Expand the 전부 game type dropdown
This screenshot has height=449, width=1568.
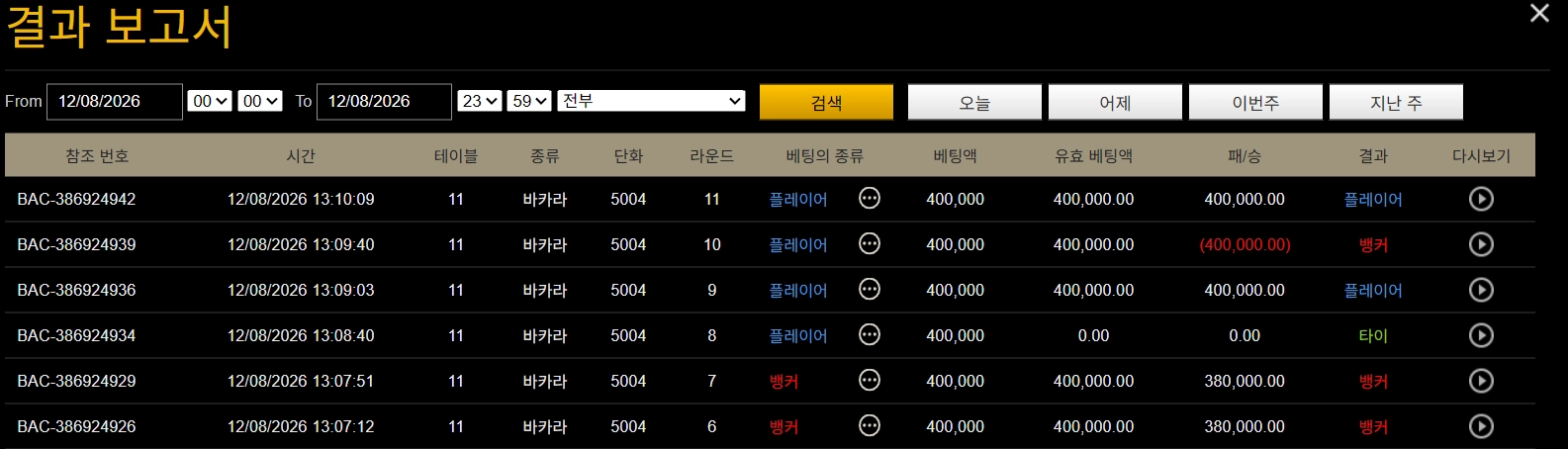(x=651, y=101)
